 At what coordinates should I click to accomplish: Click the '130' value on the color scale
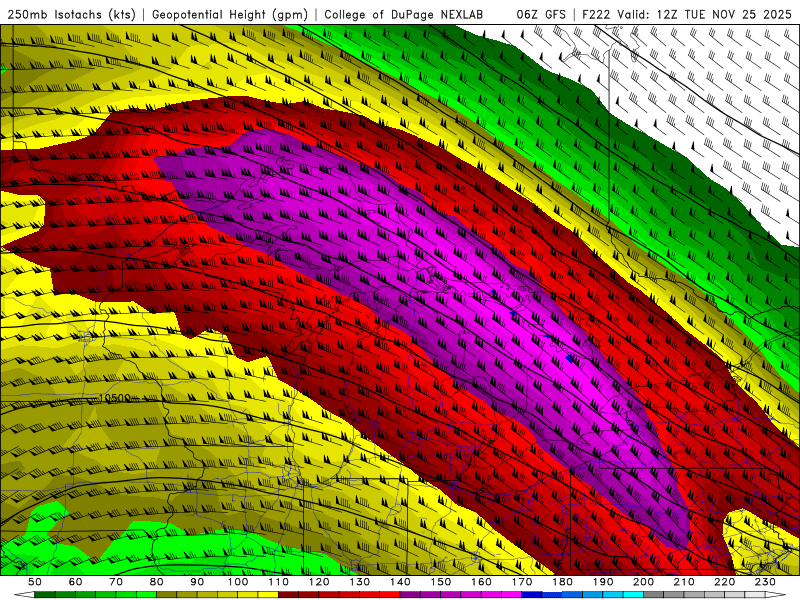pos(359,582)
